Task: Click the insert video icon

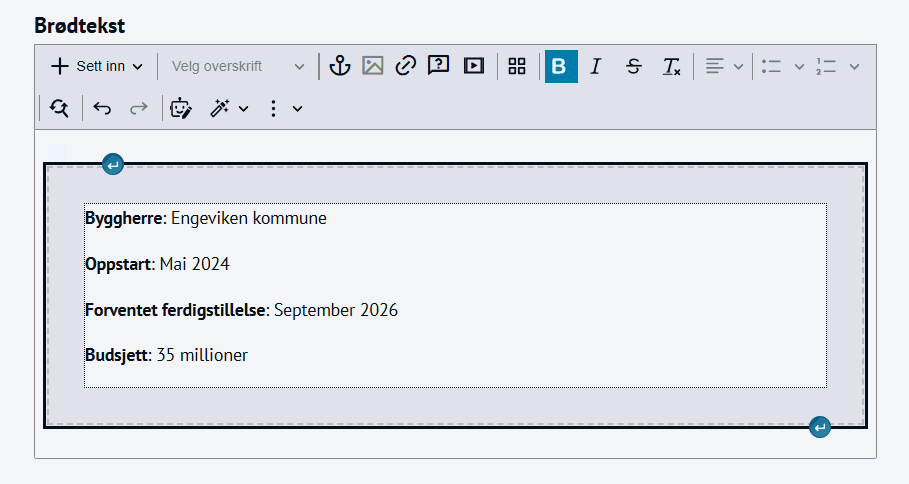Action: tap(474, 67)
